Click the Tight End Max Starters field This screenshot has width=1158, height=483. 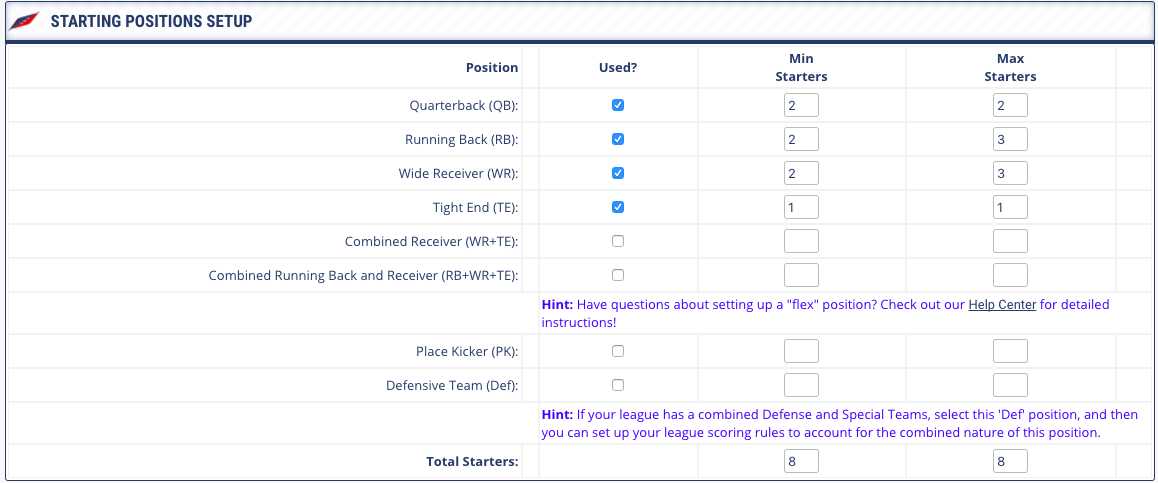(1010, 207)
